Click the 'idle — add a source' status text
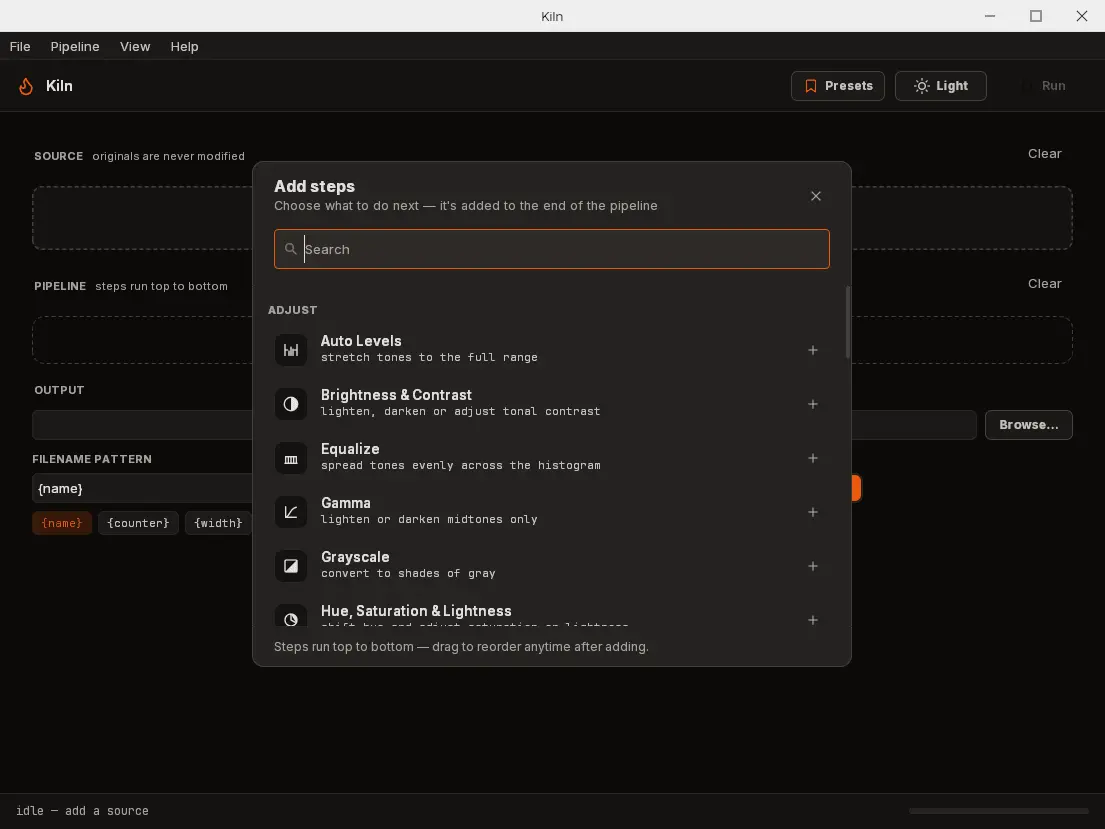The image size is (1105, 829). click(82, 811)
